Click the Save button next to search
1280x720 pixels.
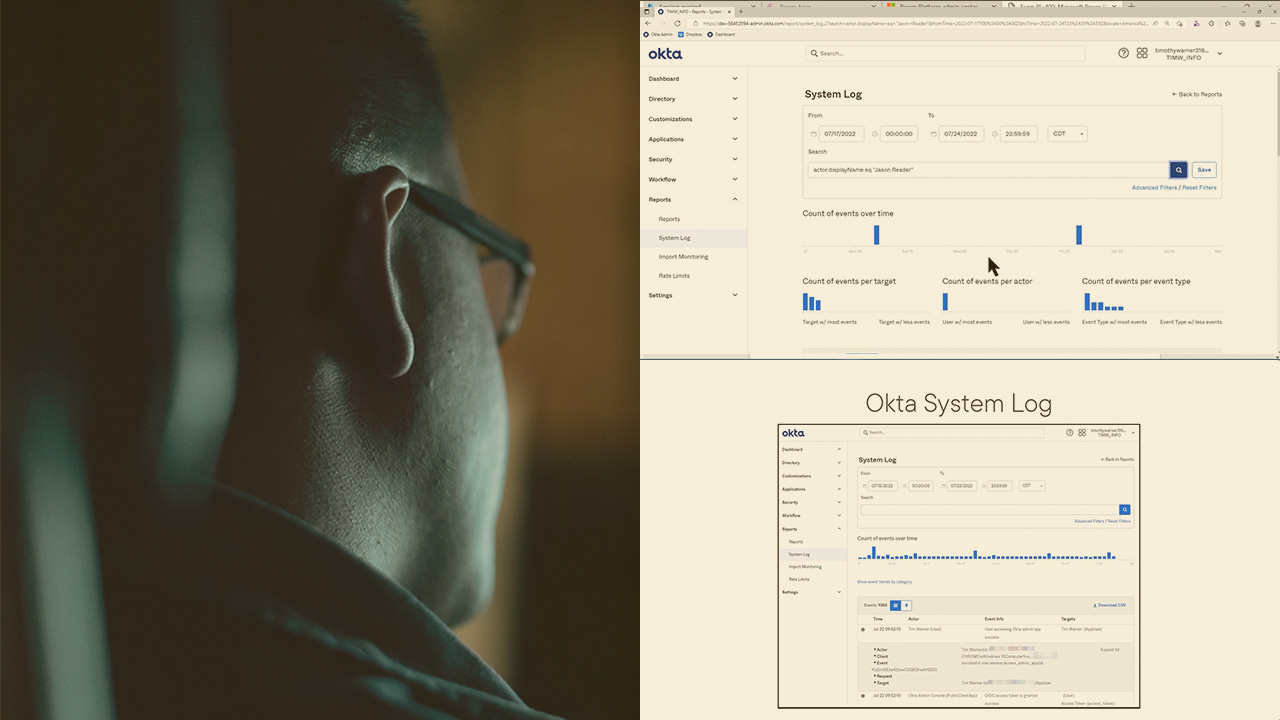(1204, 170)
